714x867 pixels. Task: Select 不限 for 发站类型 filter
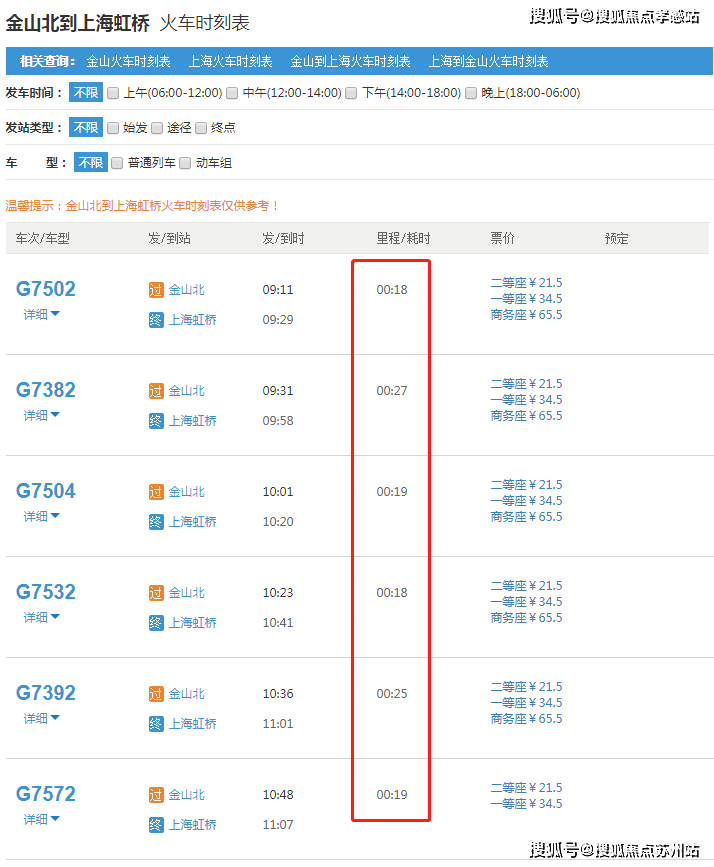tap(86, 128)
